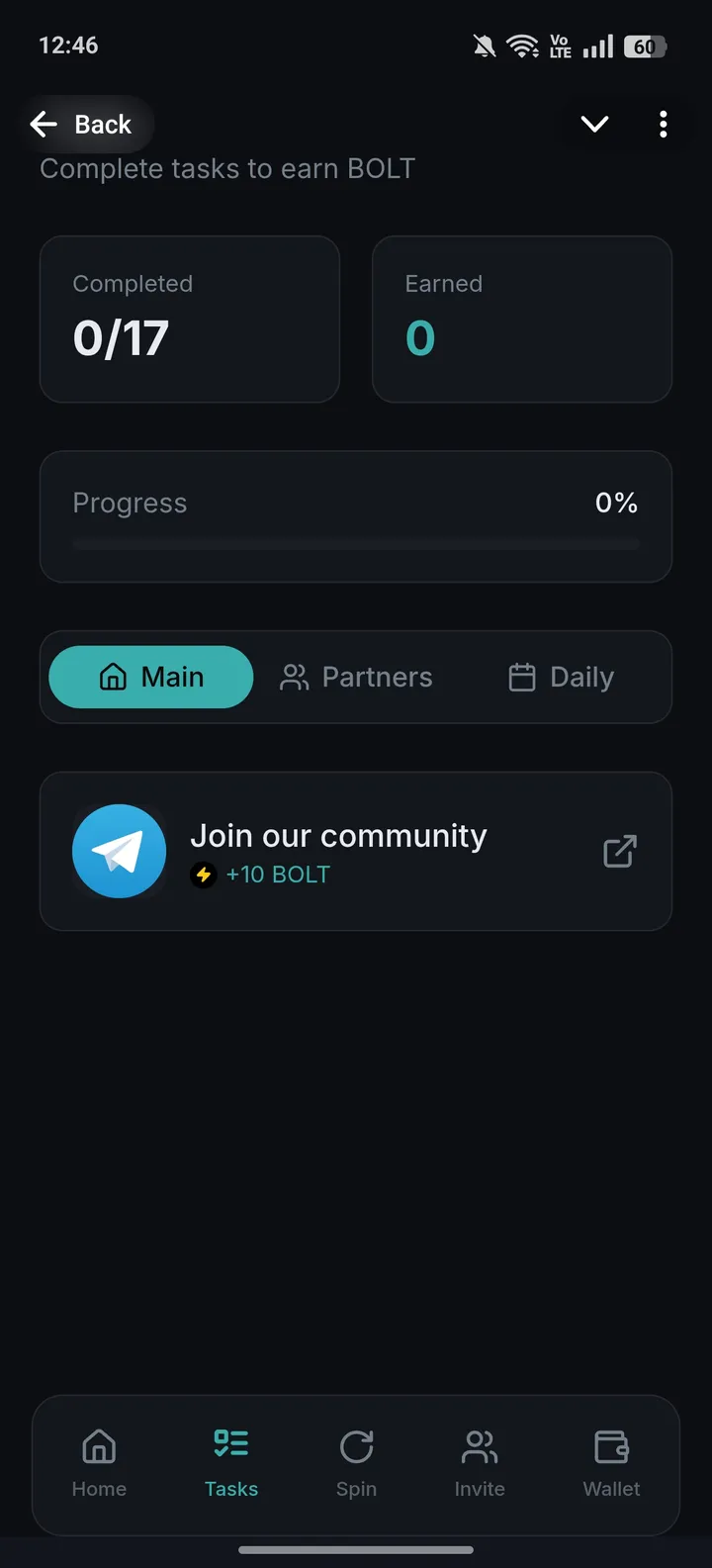Tap the yellow lightning BOLT coin icon
This screenshot has height=1568, width=712.
tap(204, 875)
